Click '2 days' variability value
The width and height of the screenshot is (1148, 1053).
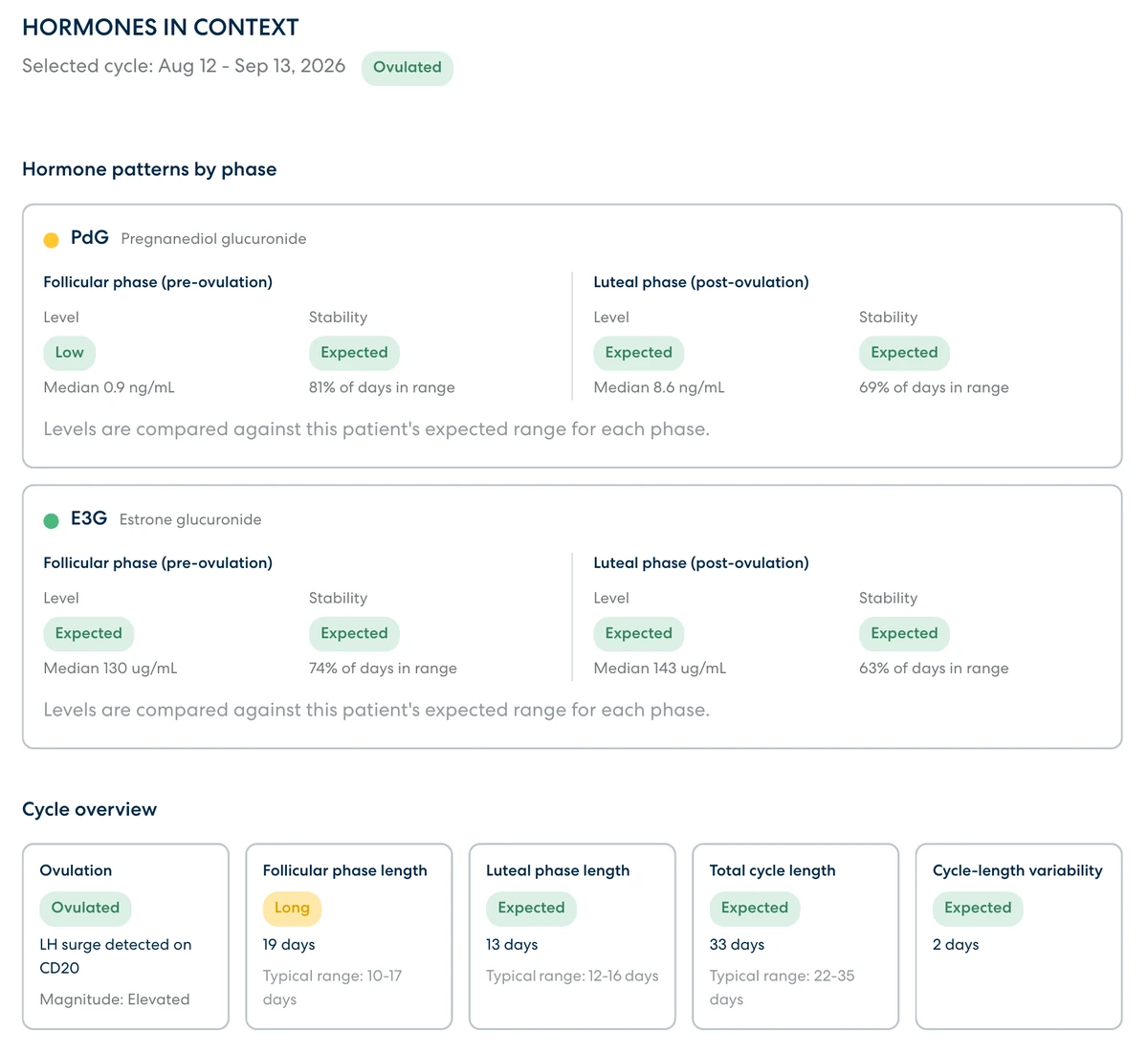click(956, 945)
